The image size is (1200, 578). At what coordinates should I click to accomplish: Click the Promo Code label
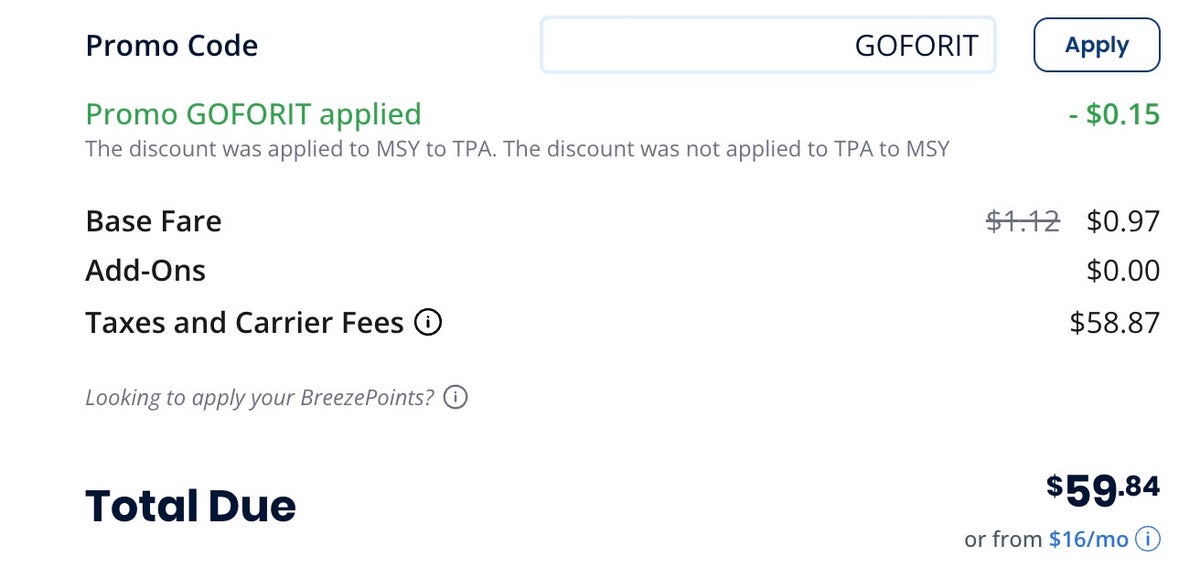[x=171, y=46]
